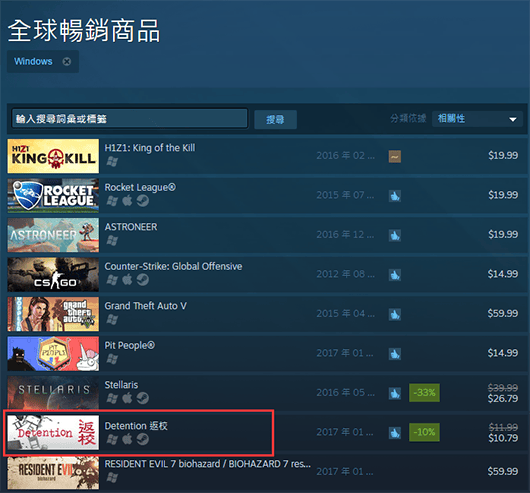Click the thumbs-up review icon for Grand Theft Auto V
The image size is (530, 493).
[394, 314]
